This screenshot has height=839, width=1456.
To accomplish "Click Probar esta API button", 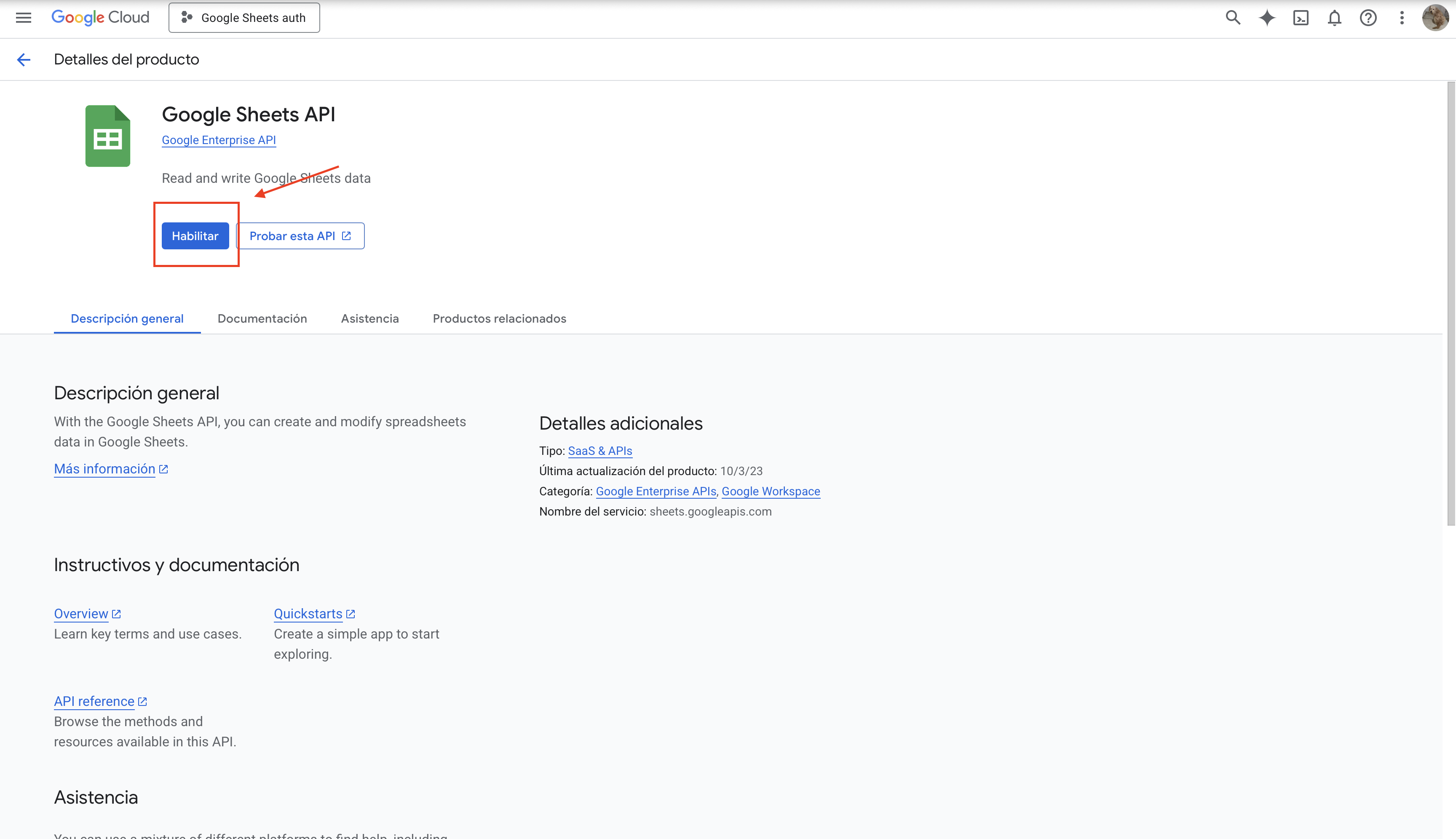I will (300, 236).
